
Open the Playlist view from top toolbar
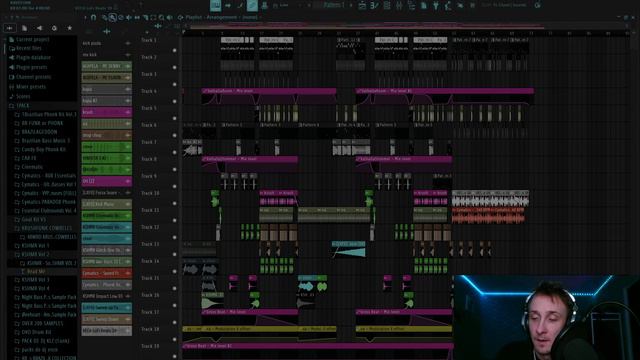pos(362,5)
